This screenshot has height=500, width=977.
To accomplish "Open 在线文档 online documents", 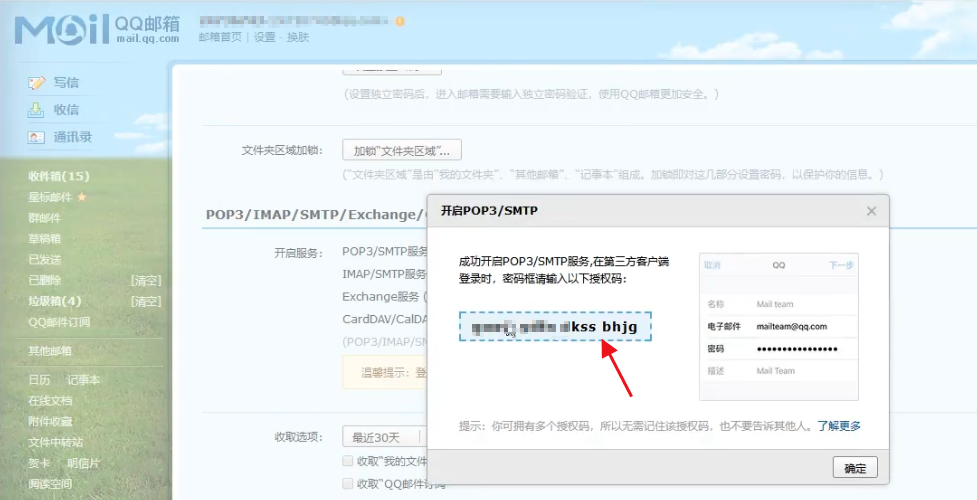I will click(x=50, y=401).
